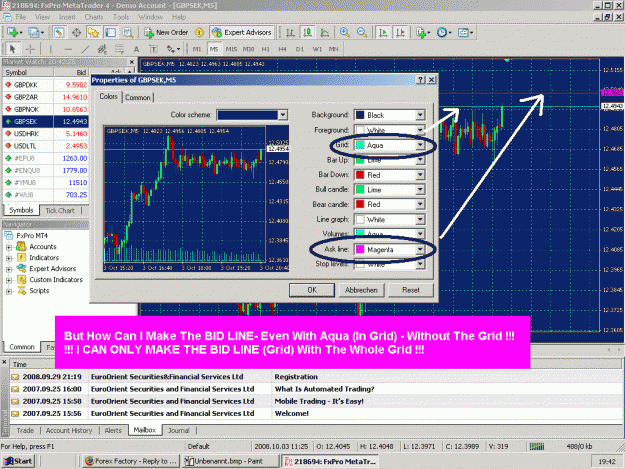This screenshot has height=469, width=625.
Task: Toggle the Navigator folder-star icon
Action: pyautogui.click(x=93, y=32)
